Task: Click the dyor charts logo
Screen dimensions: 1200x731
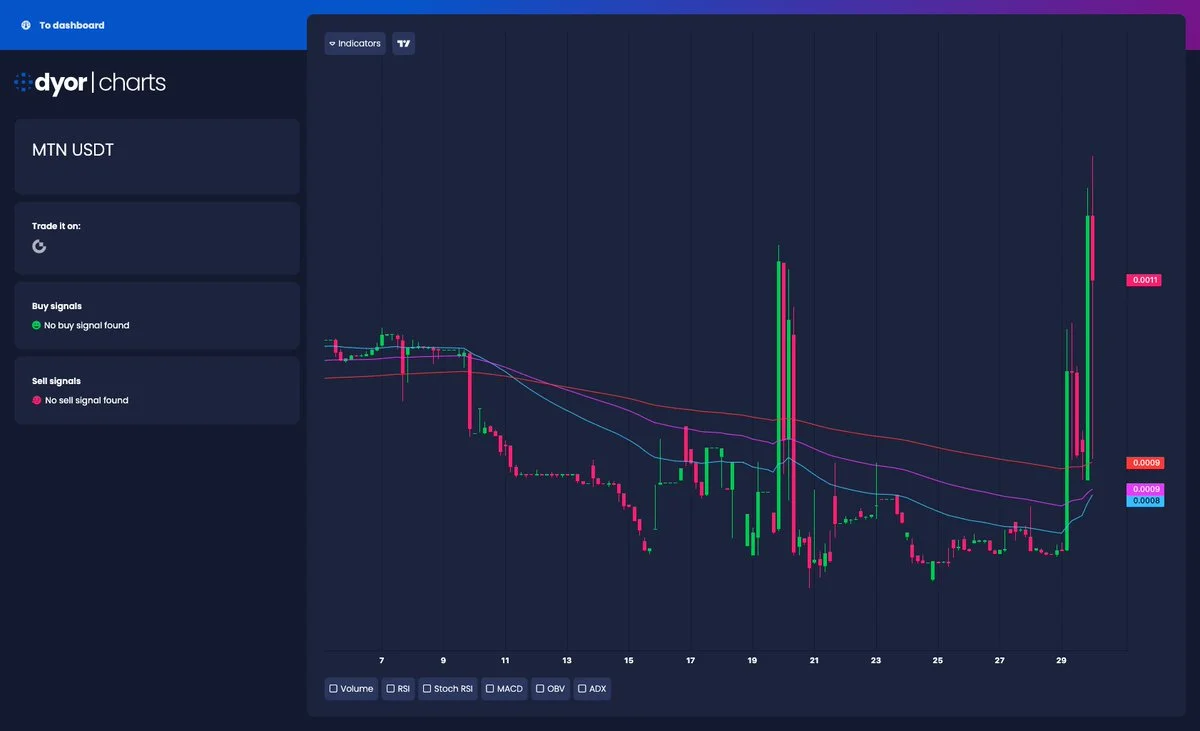Action: tap(90, 83)
